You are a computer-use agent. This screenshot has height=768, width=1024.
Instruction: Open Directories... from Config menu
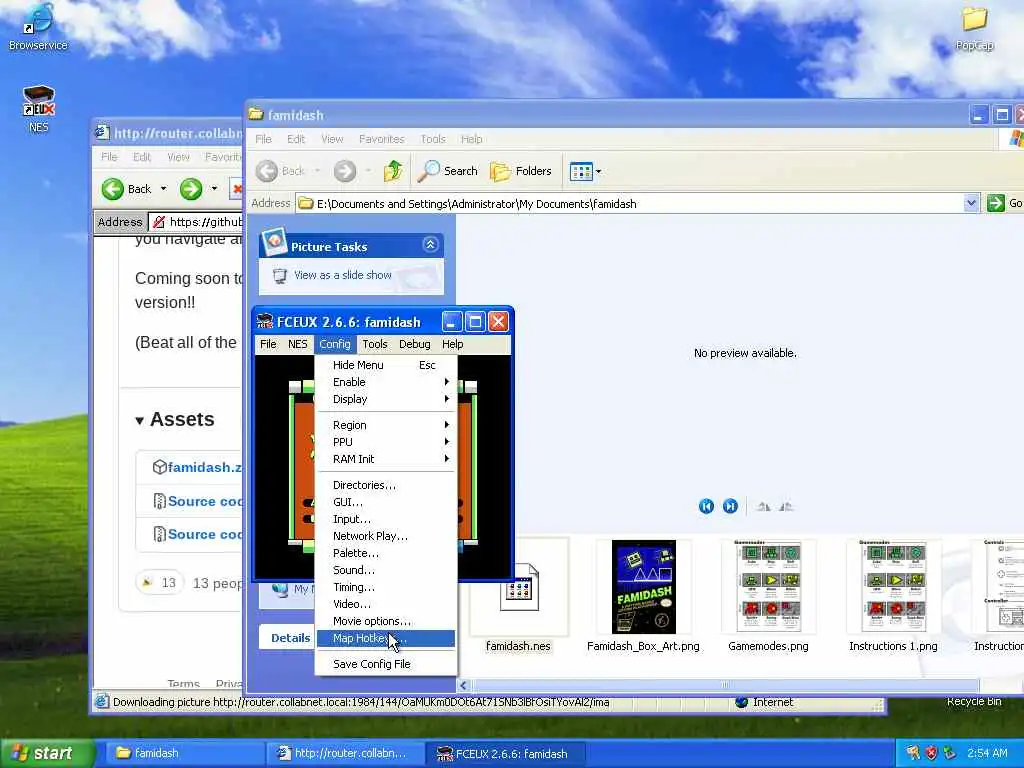click(385, 485)
